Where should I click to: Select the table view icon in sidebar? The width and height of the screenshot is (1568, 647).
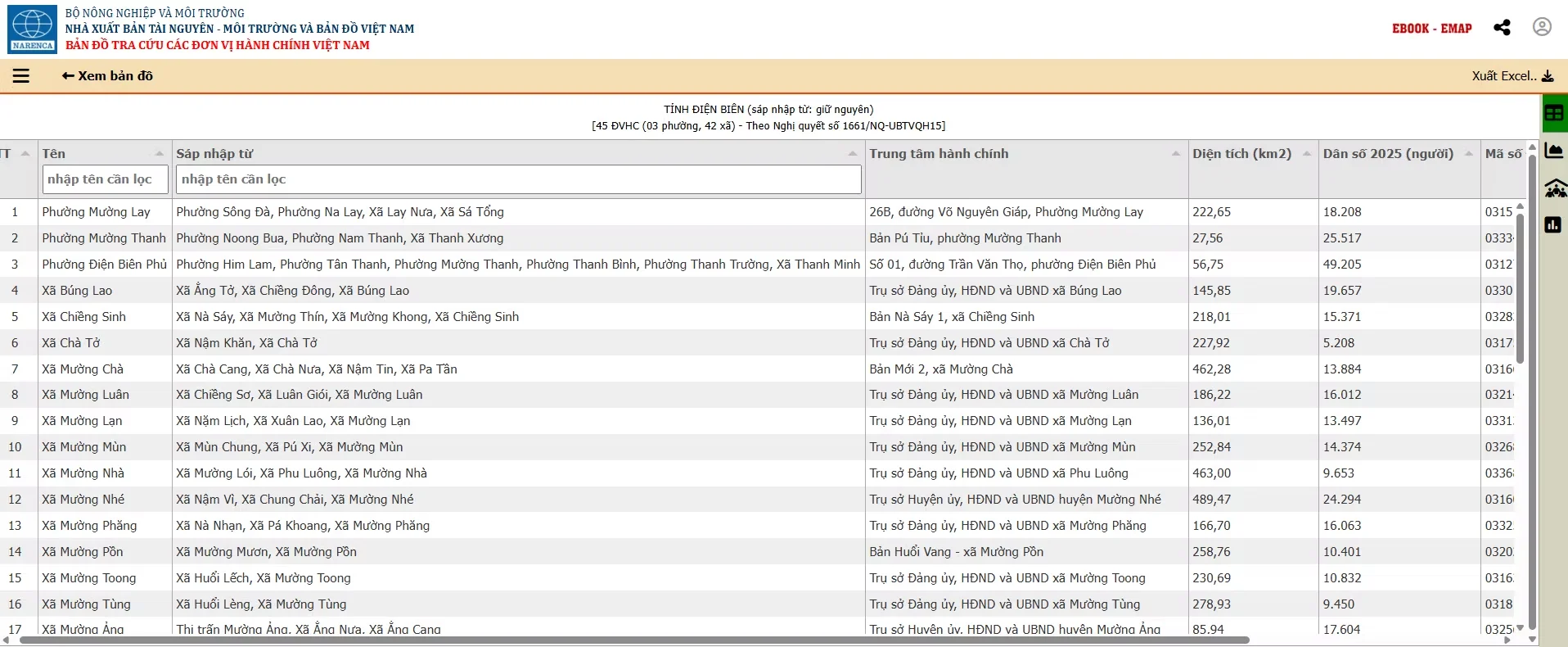tap(1553, 114)
